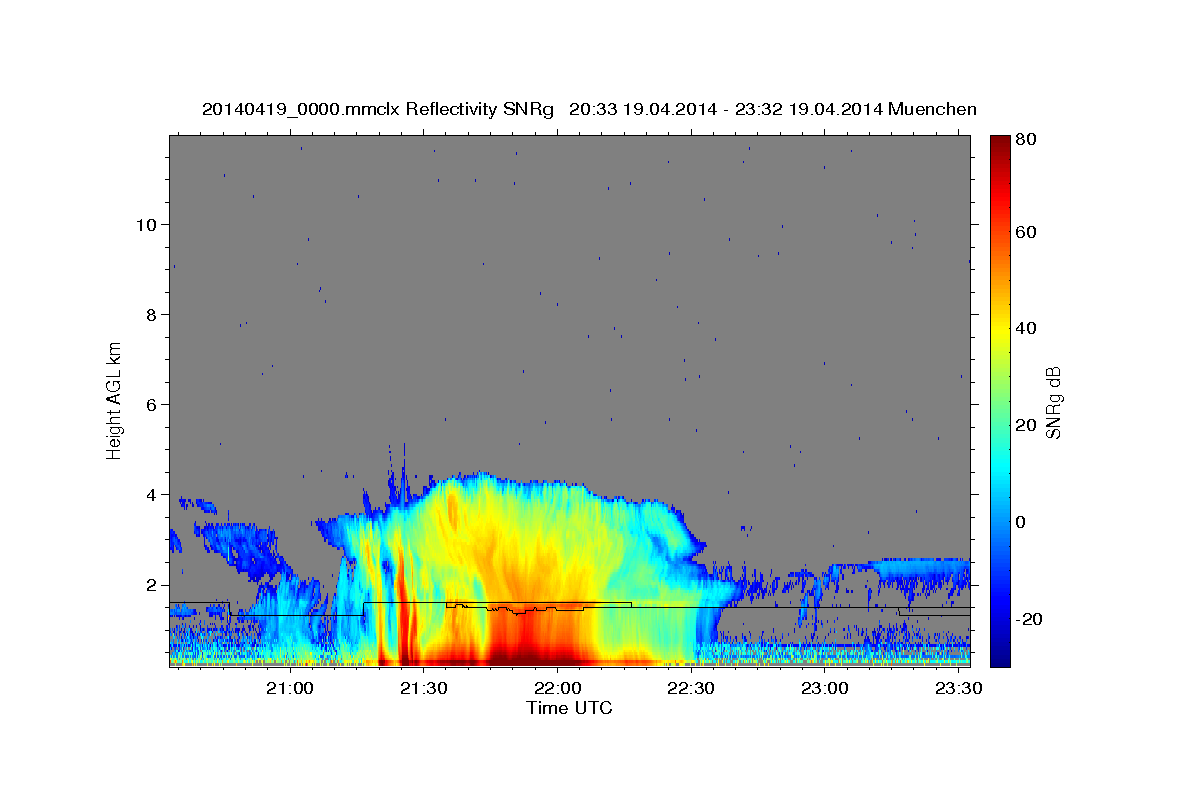Click the plot title text

point(589,109)
